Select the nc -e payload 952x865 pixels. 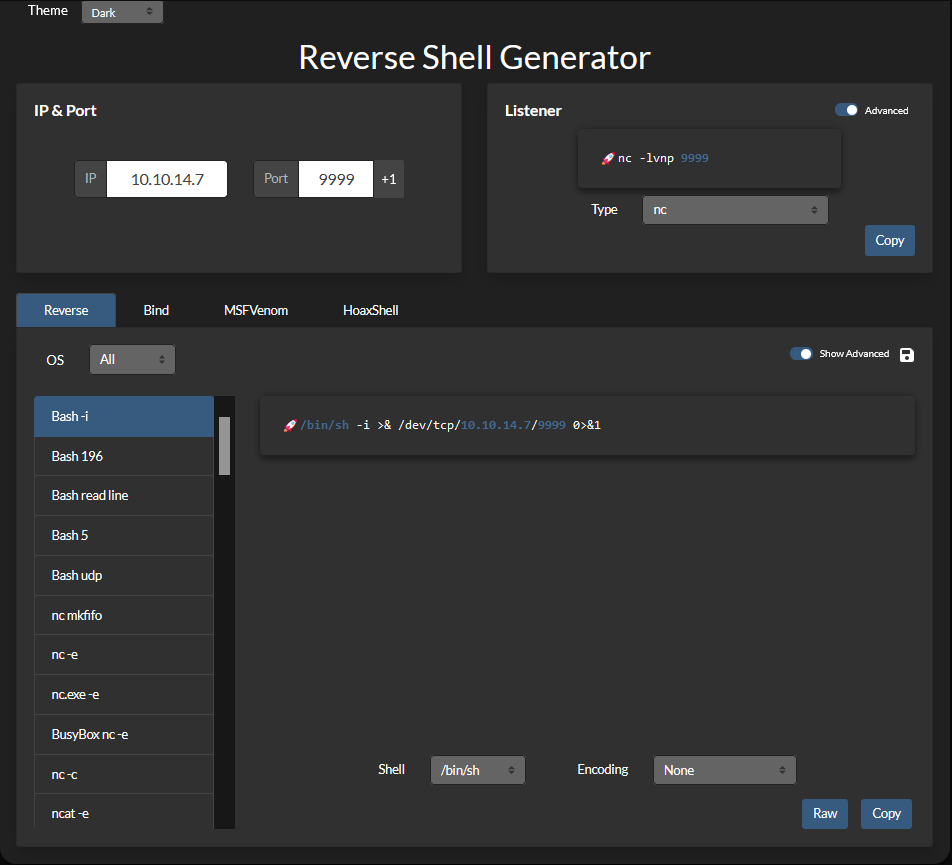point(124,655)
